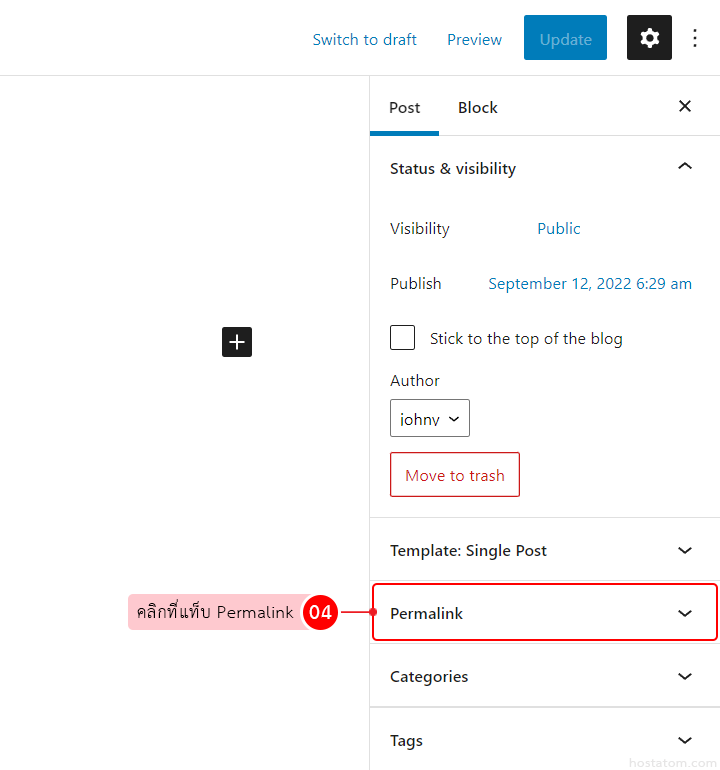Close the settings sidebar with X
The image size is (720, 770).
pyautogui.click(x=685, y=106)
